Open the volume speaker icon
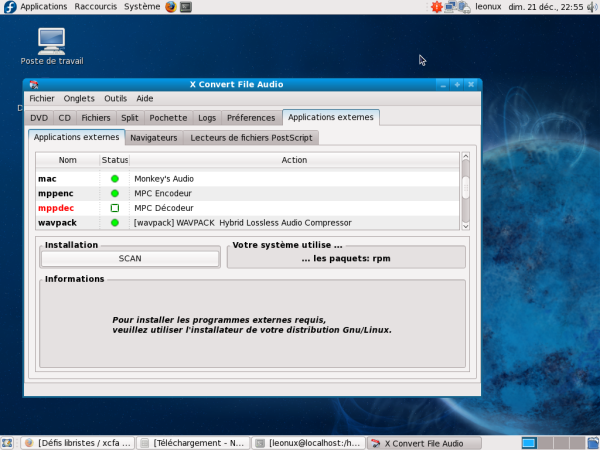The image size is (600, 450). pyautogui.click(x=593, y=7)
